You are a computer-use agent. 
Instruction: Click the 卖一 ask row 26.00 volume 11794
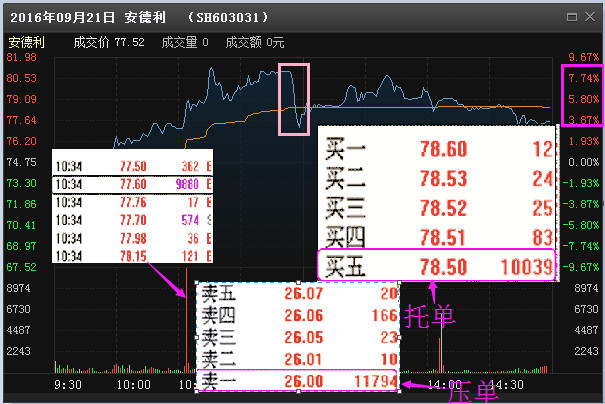[297, 381]
